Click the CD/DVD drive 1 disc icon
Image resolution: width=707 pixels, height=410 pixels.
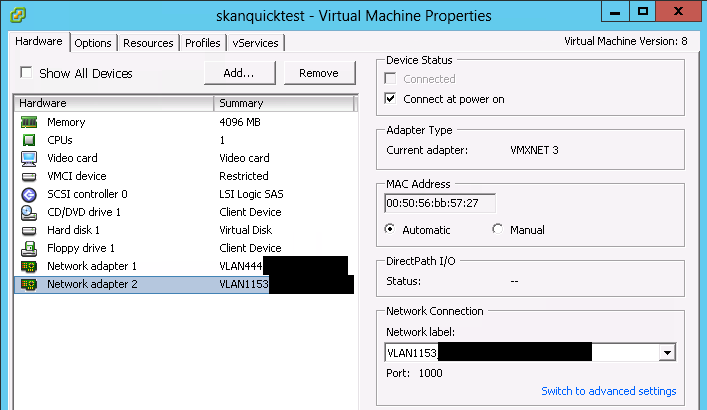pyautogui.click(x=29, y=212)
